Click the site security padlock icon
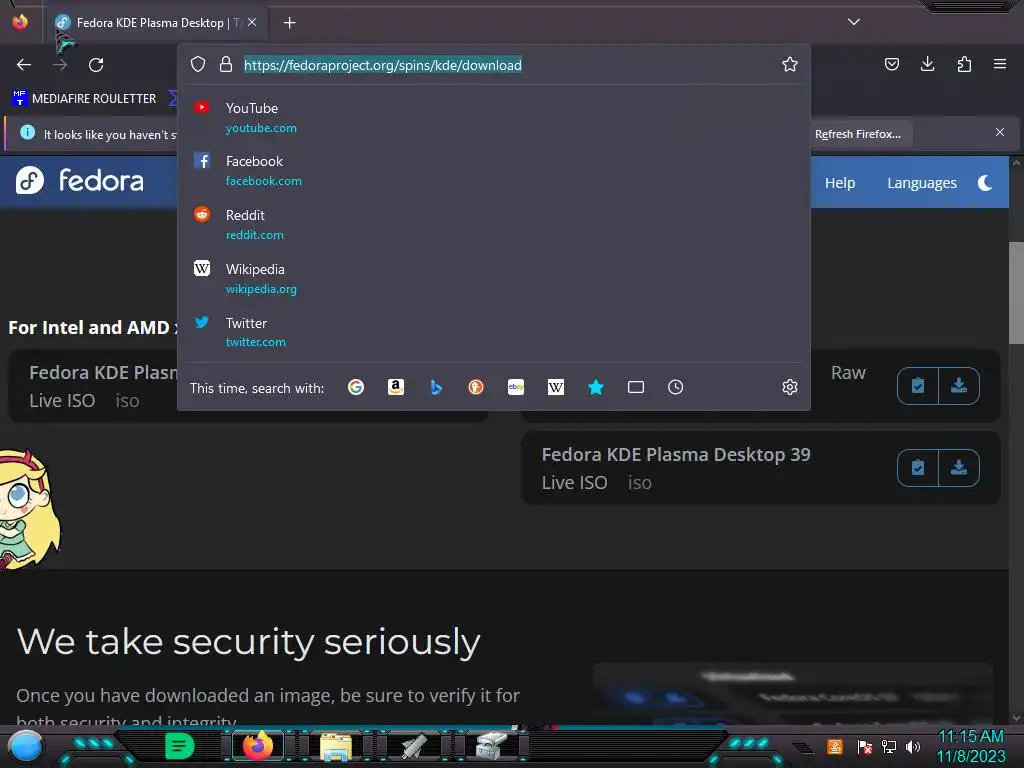Image resolution: width=1024 pixels, height=768 pixels. [226, 64]
